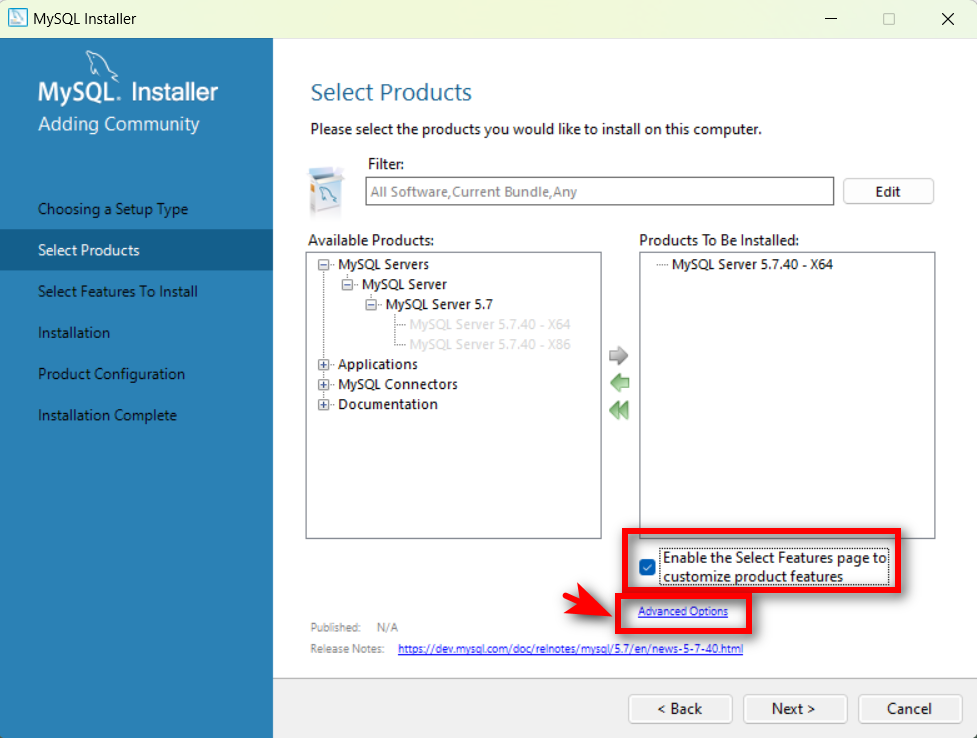This screenshot has height=738, width=977.
Task: Click the < Back button
Action: (680, 709)
